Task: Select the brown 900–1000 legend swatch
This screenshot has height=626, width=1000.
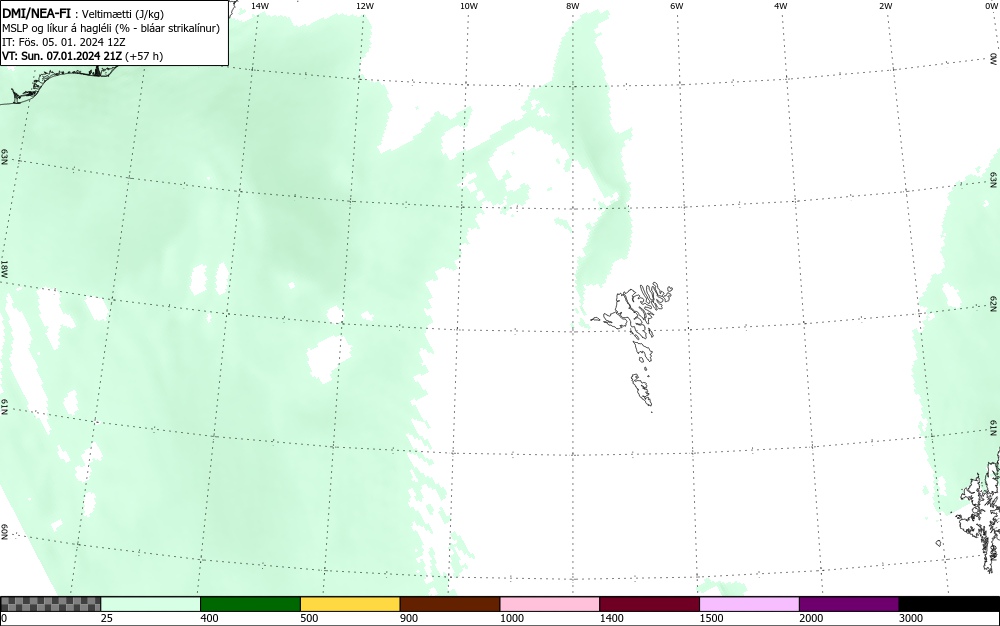Action: pyautogui.click(x=450, y=604)
